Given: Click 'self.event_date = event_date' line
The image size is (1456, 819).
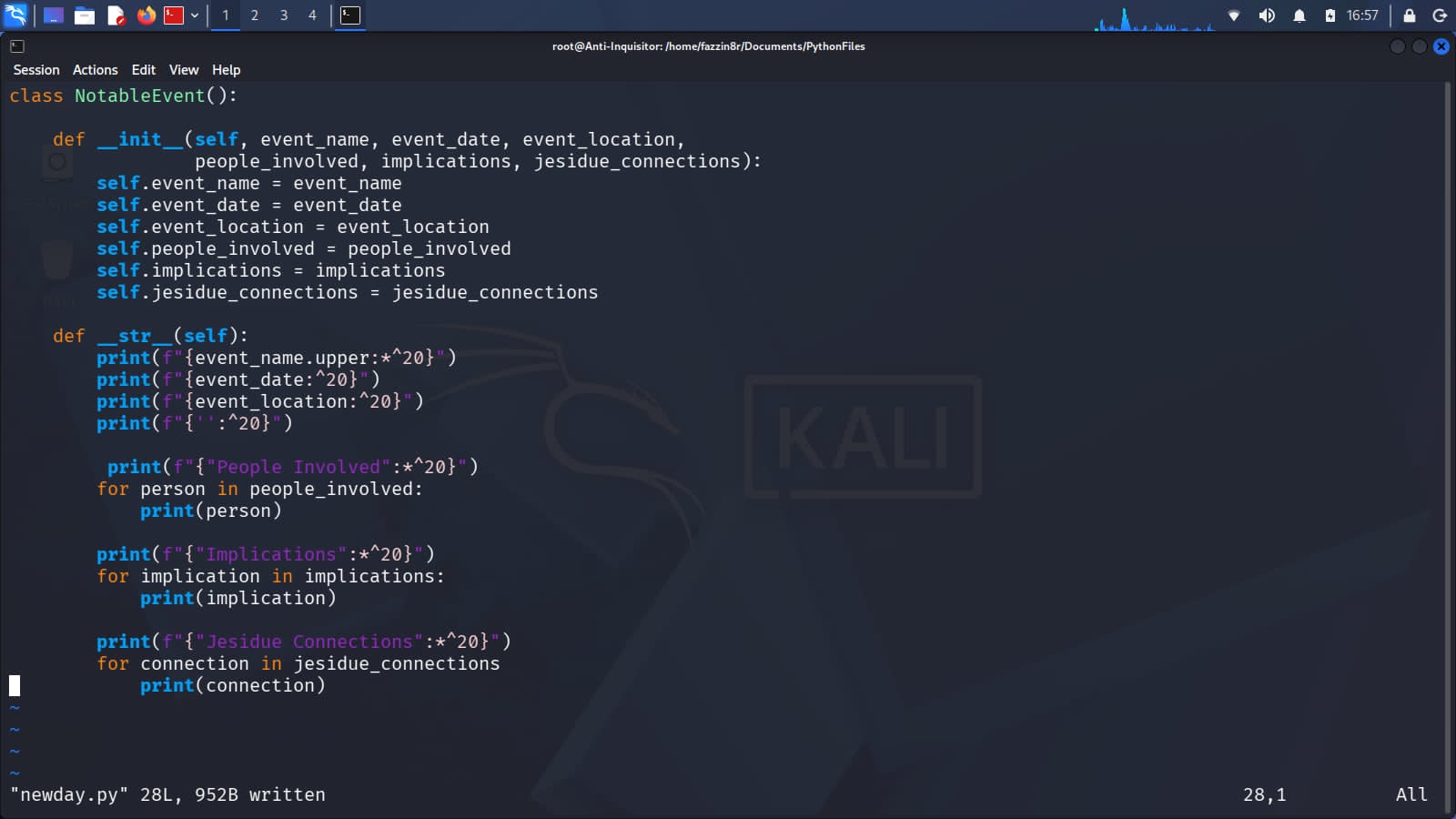Looking at the screenshot, I should pyautogui.click(x=249, y=205).
